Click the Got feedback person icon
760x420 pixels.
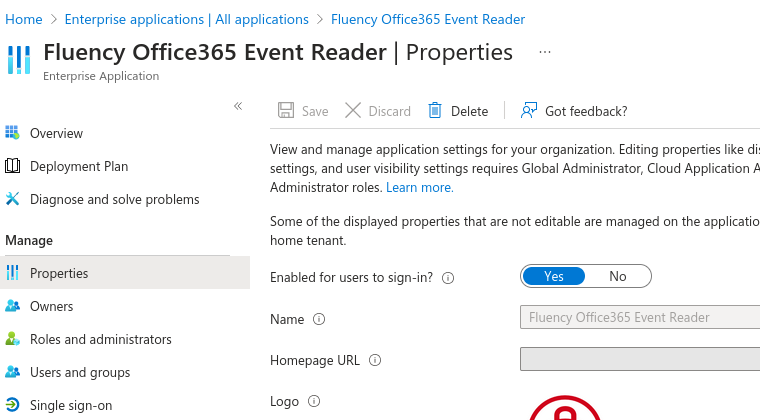pyautogui.click(x=529, y=110)
